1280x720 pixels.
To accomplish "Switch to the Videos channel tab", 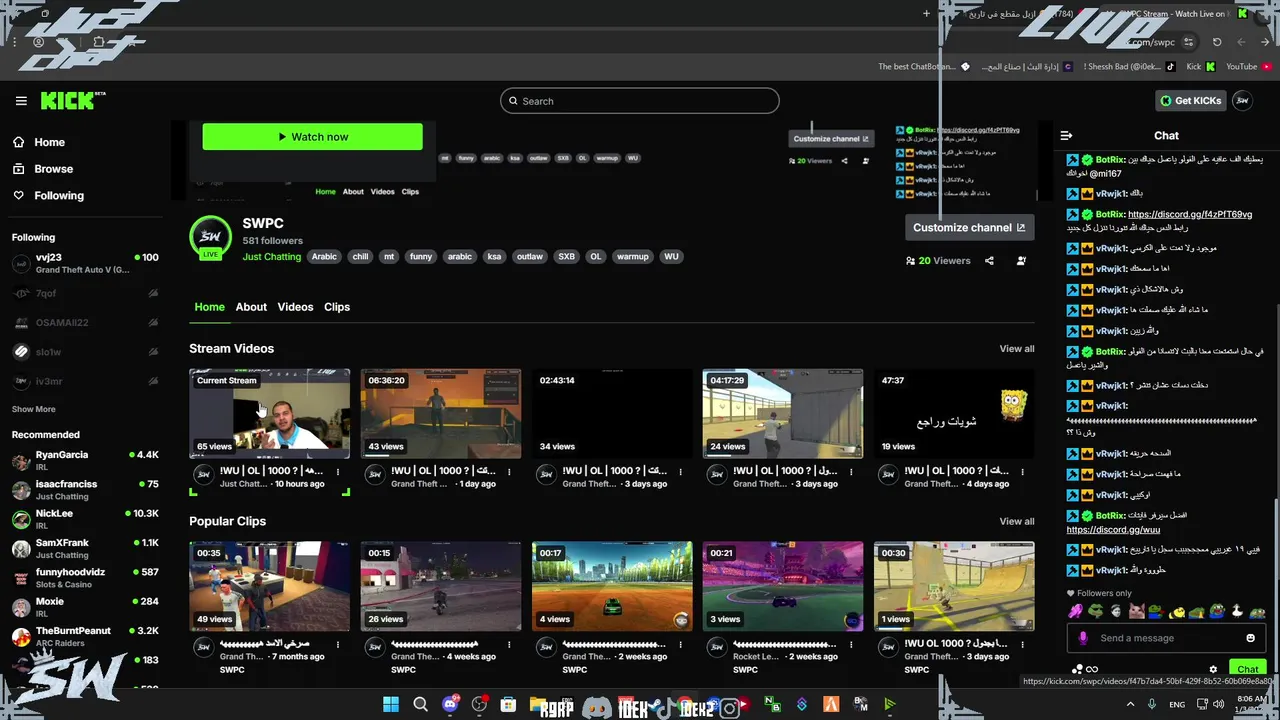I will point(295,307).
